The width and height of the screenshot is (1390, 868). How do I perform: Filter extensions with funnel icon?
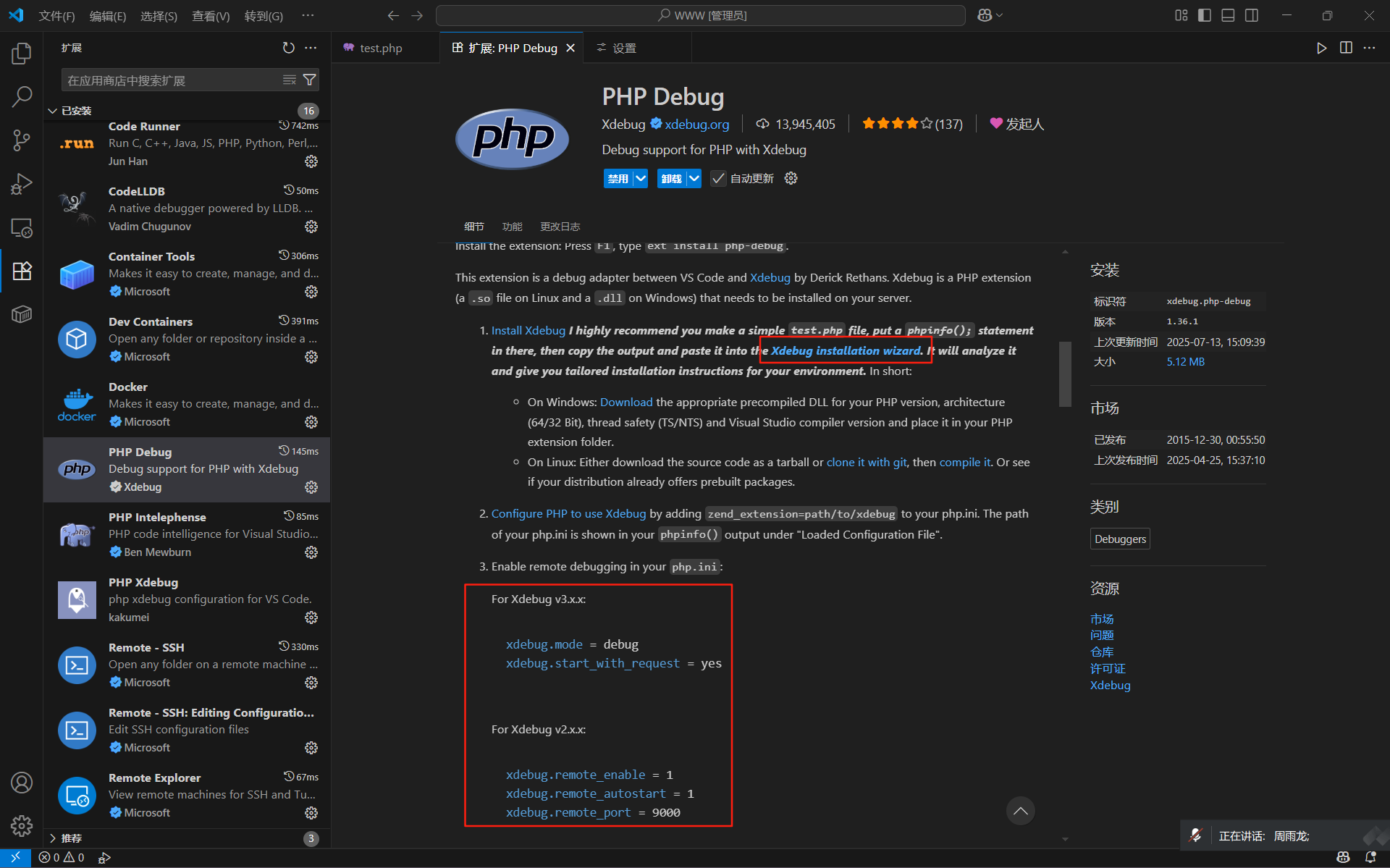pyautogui.click(x=309, y=80)
